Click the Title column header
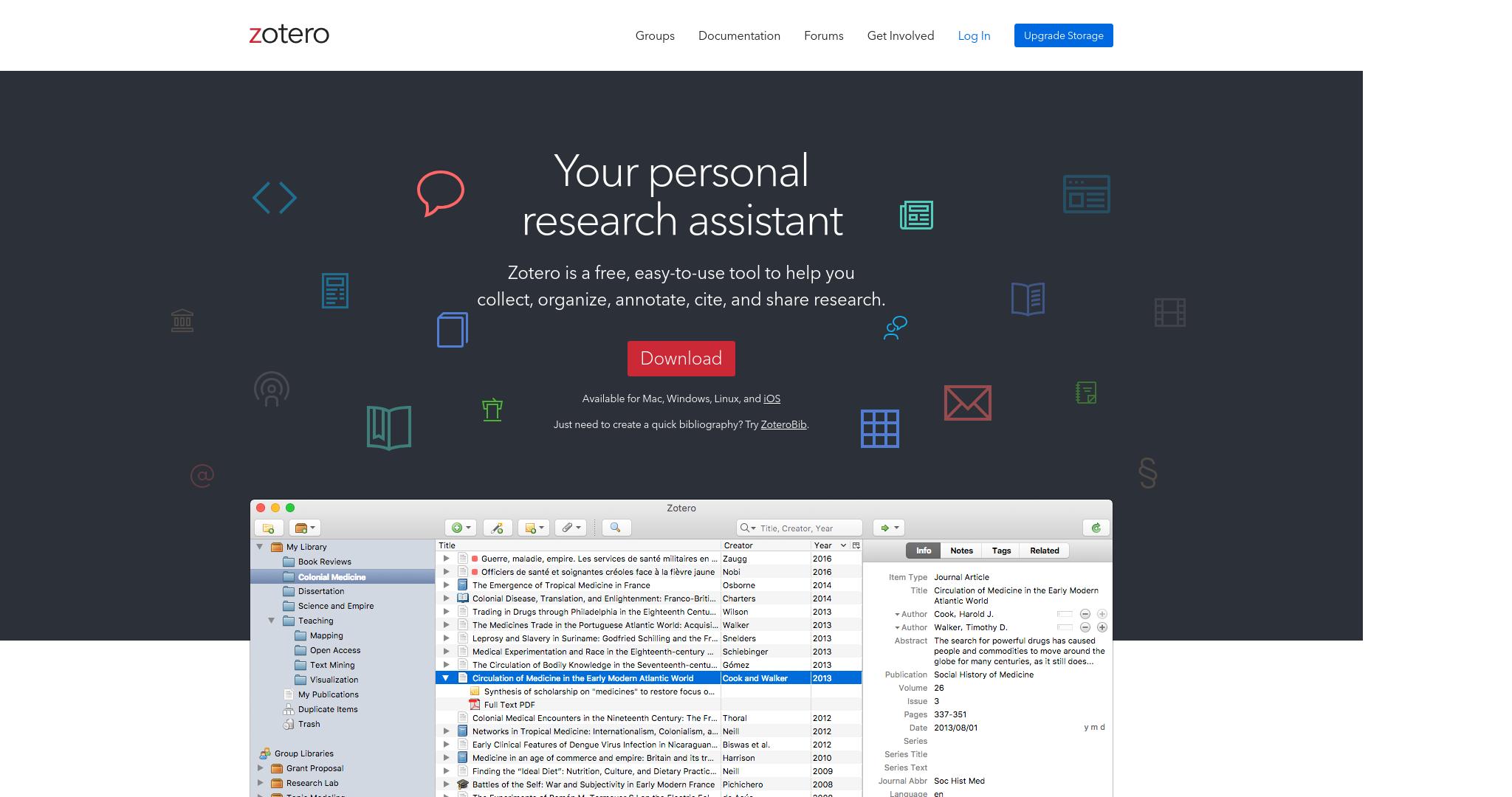The height and width of the screenshot is (797, 1512). click(x=578, y=545)
